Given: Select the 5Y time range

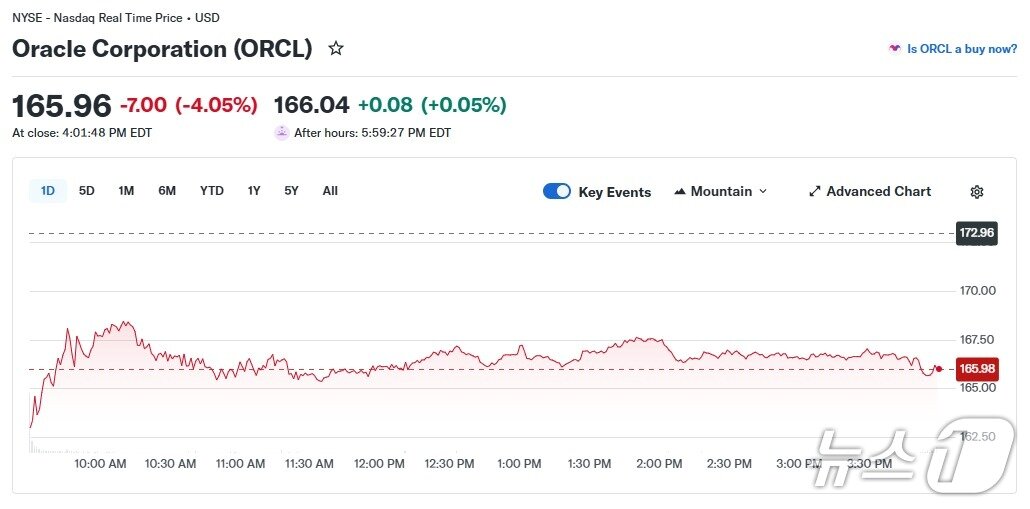Looking at the screenshot, I should click(291, 190).
